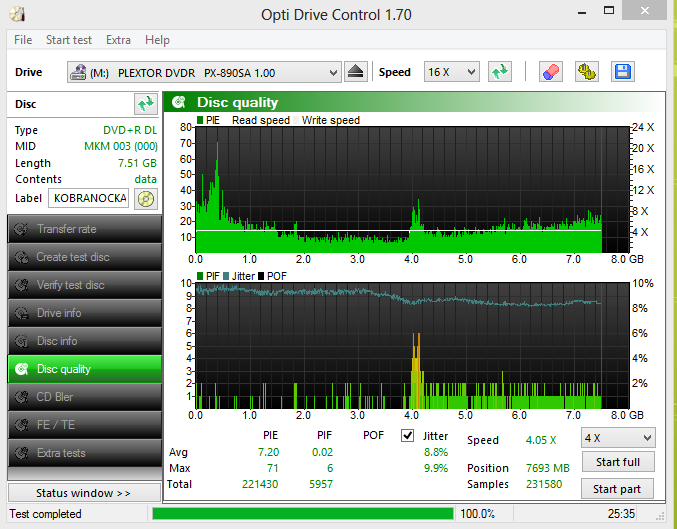Click the disc Label input field

88,198
